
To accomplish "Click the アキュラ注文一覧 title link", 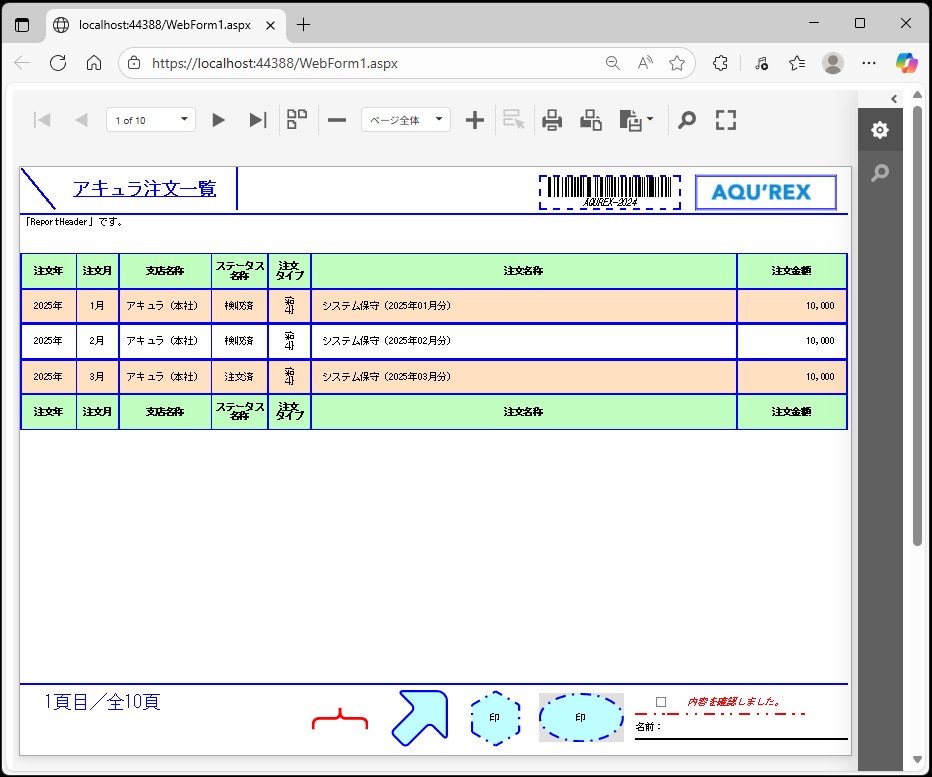I will [x=144, y=188].
